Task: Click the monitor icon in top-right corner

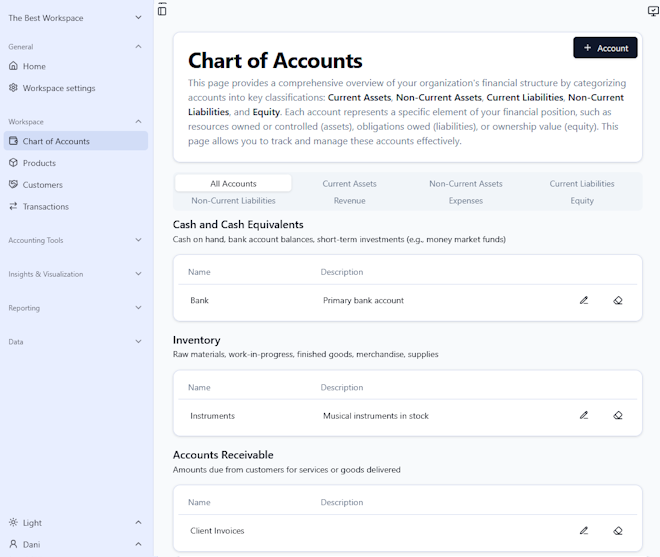Action: click(x=653, y=11)
